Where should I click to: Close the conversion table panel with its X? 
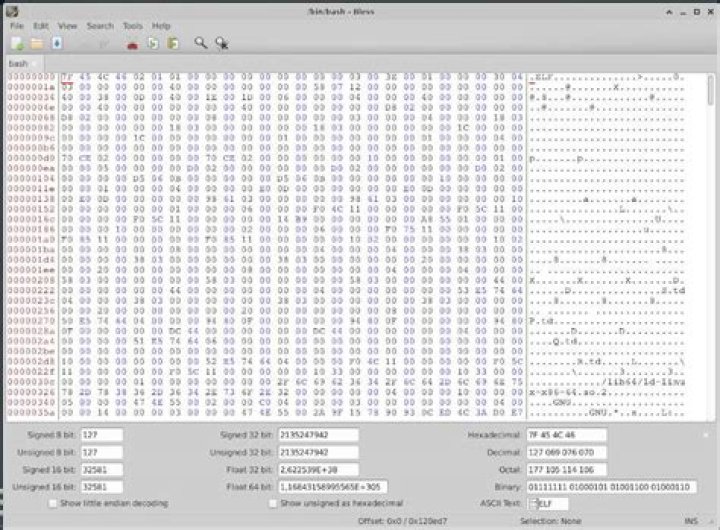(706, 435)
